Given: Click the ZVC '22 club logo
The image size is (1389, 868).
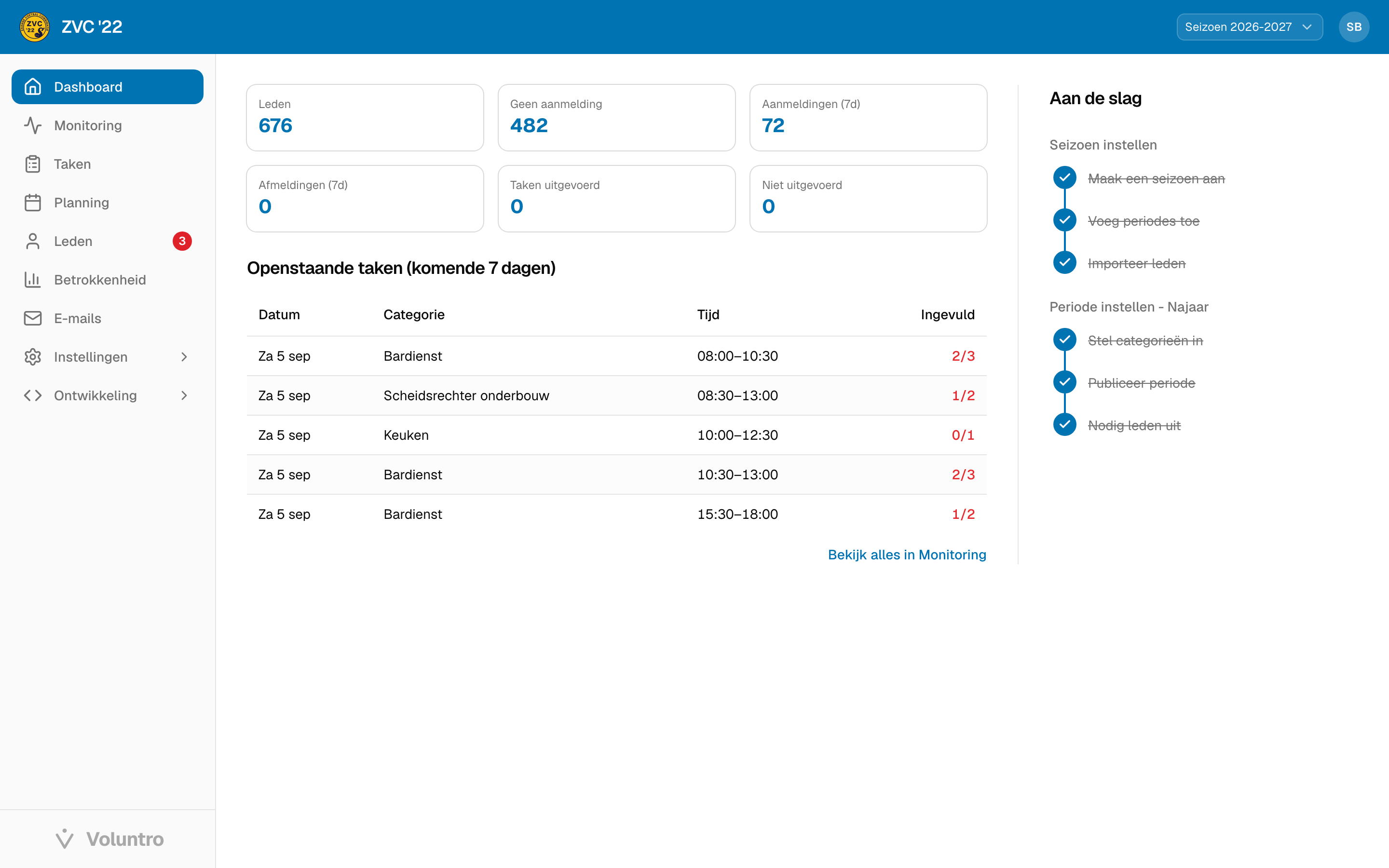Looking at the screenshot, I should click(x=34, y=27).
